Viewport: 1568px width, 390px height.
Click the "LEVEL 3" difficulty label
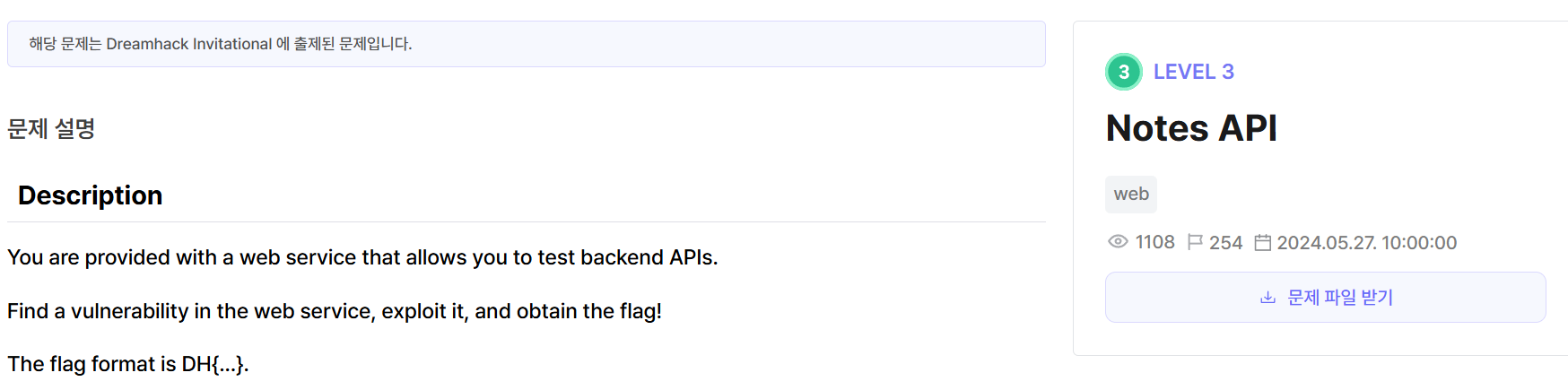1193,72
